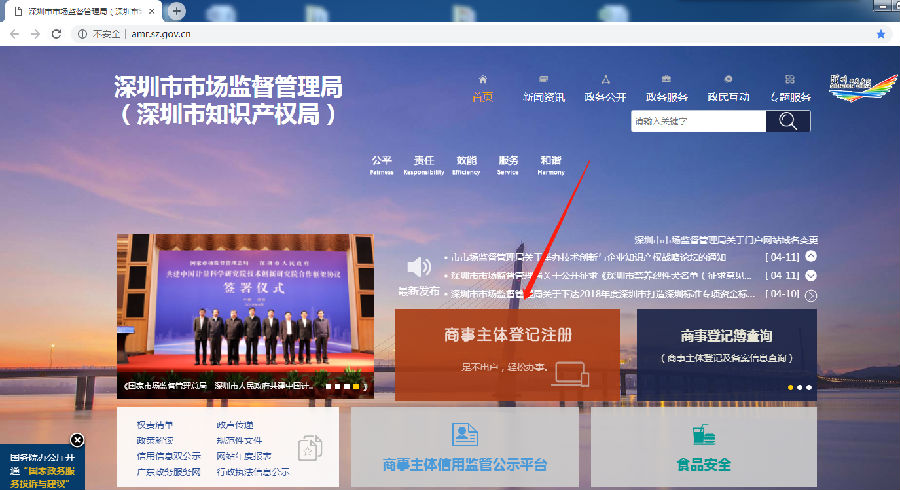This screenshot has width=900, height=490.
Task: Click the home icon above 首页
Action: (x=483, y=79)
